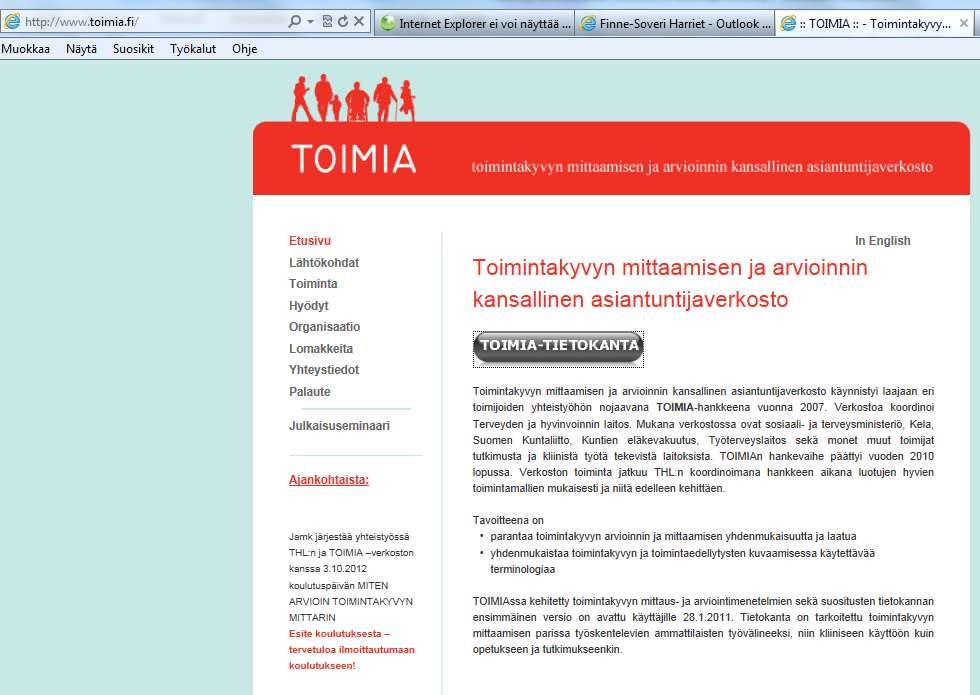Open the Lähtökohdat sidebar link
The height and width of the screenshot is (695, 980).
(x=324, y=262)
